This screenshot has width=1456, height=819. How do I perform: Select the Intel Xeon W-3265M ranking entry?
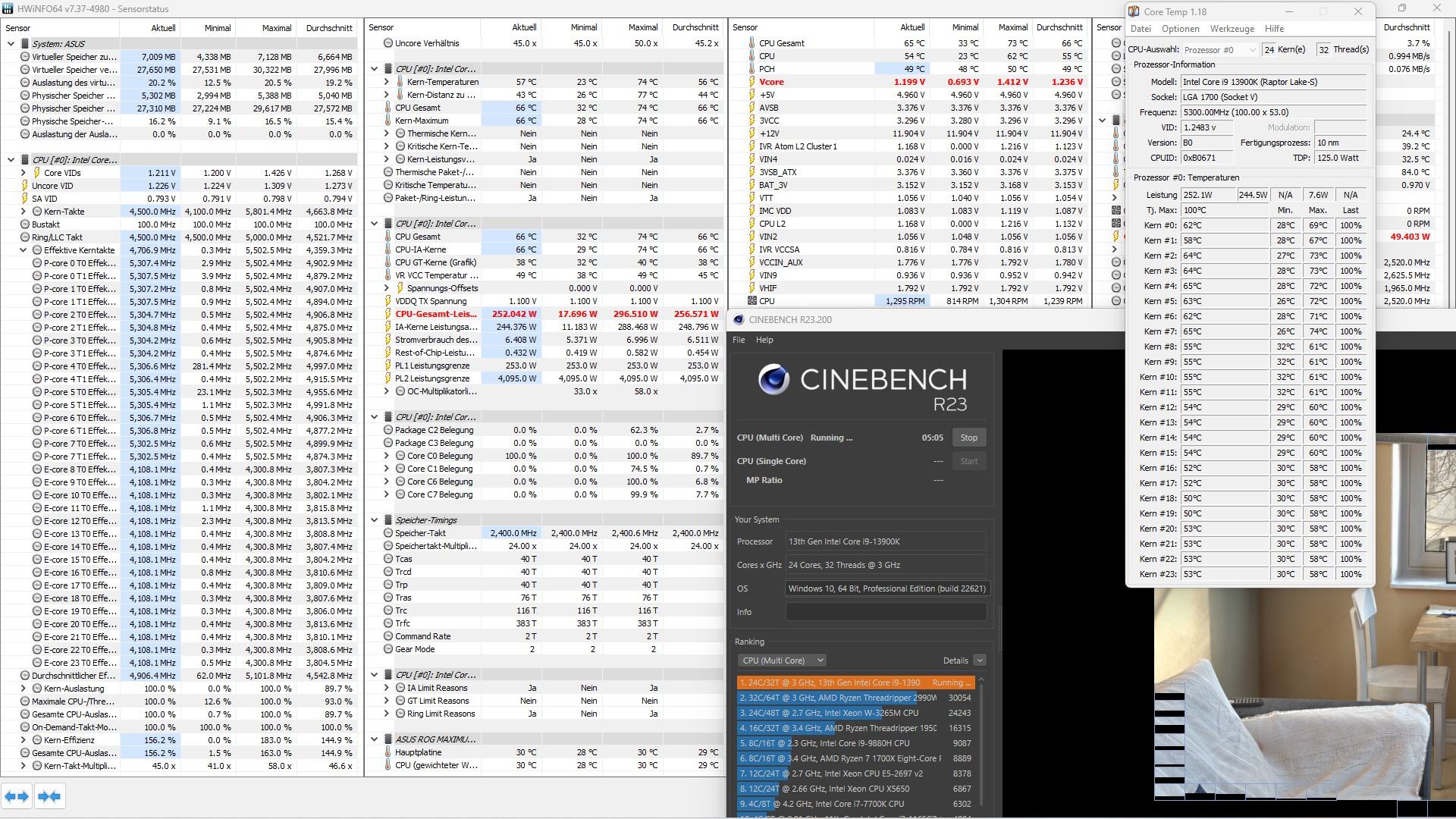point(855,713)
